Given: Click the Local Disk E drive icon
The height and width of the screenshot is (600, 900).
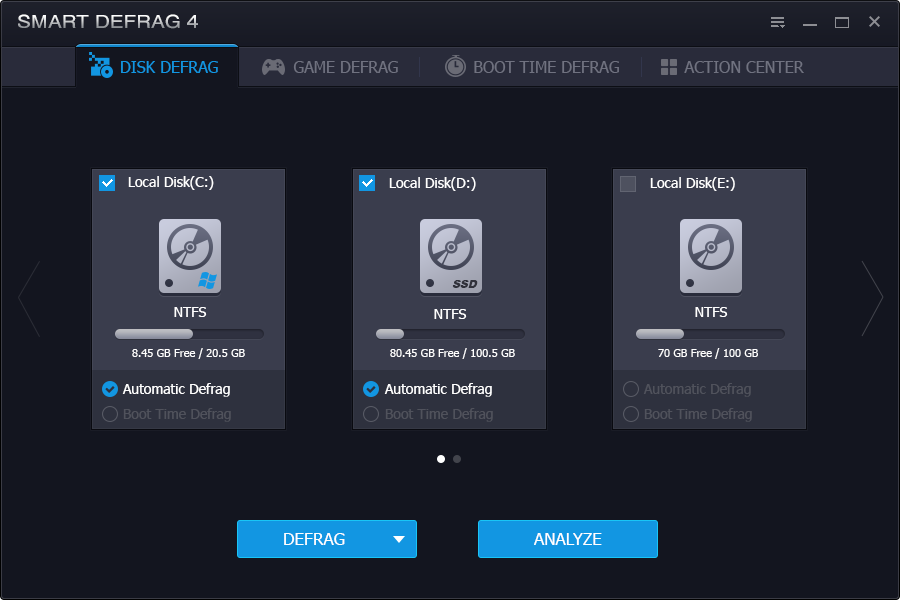Looking at the screenshot, I should point(711,258).
